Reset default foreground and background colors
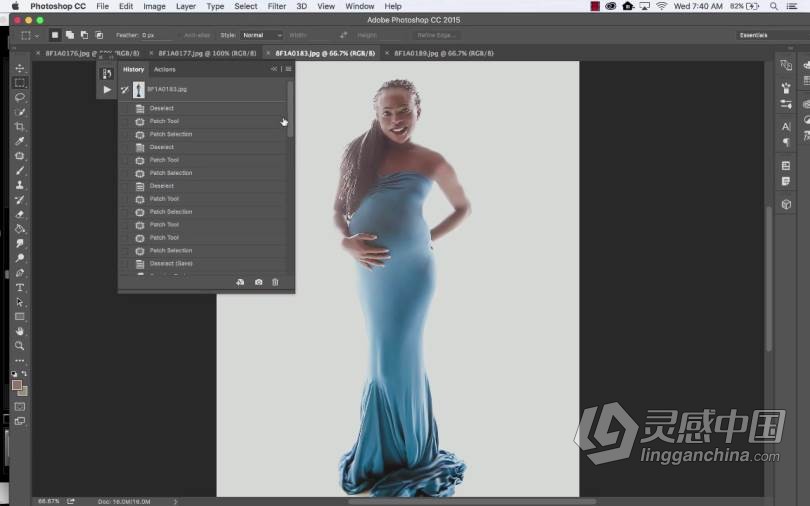Screen dimensions: 810x506 14,373
